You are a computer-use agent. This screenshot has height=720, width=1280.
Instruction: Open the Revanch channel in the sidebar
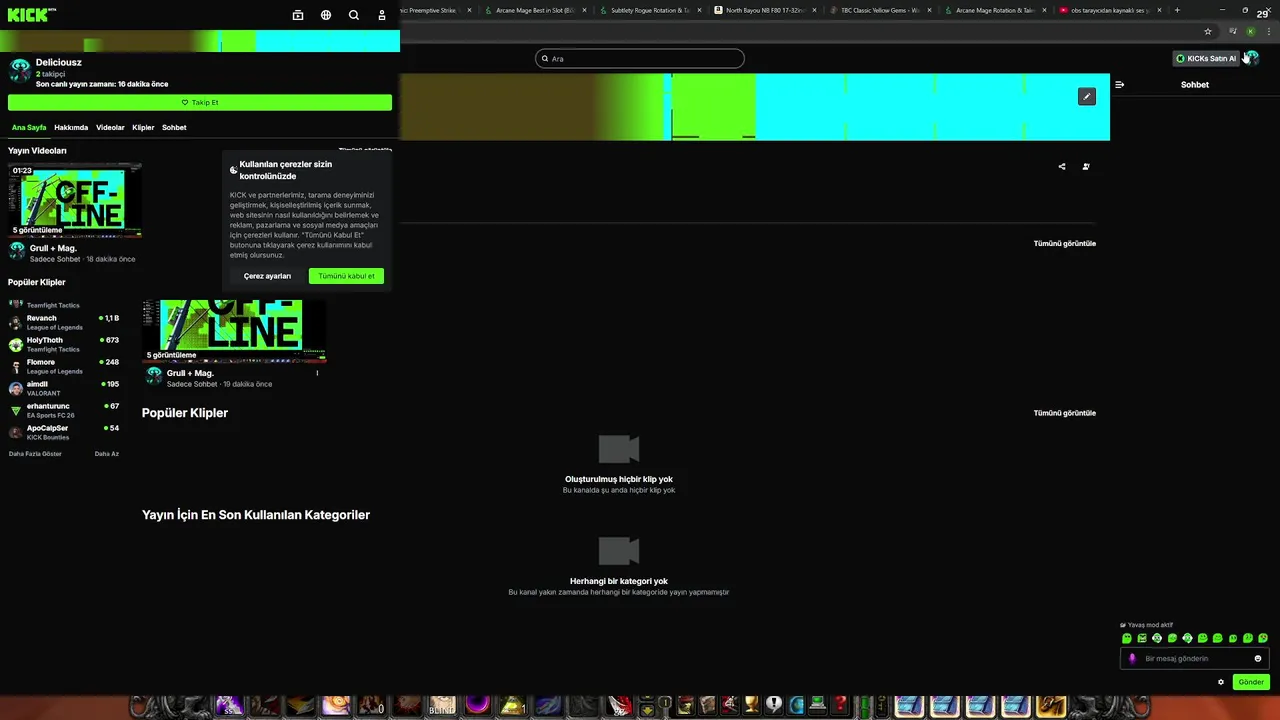pyautogui.click(x=64, y=322)
